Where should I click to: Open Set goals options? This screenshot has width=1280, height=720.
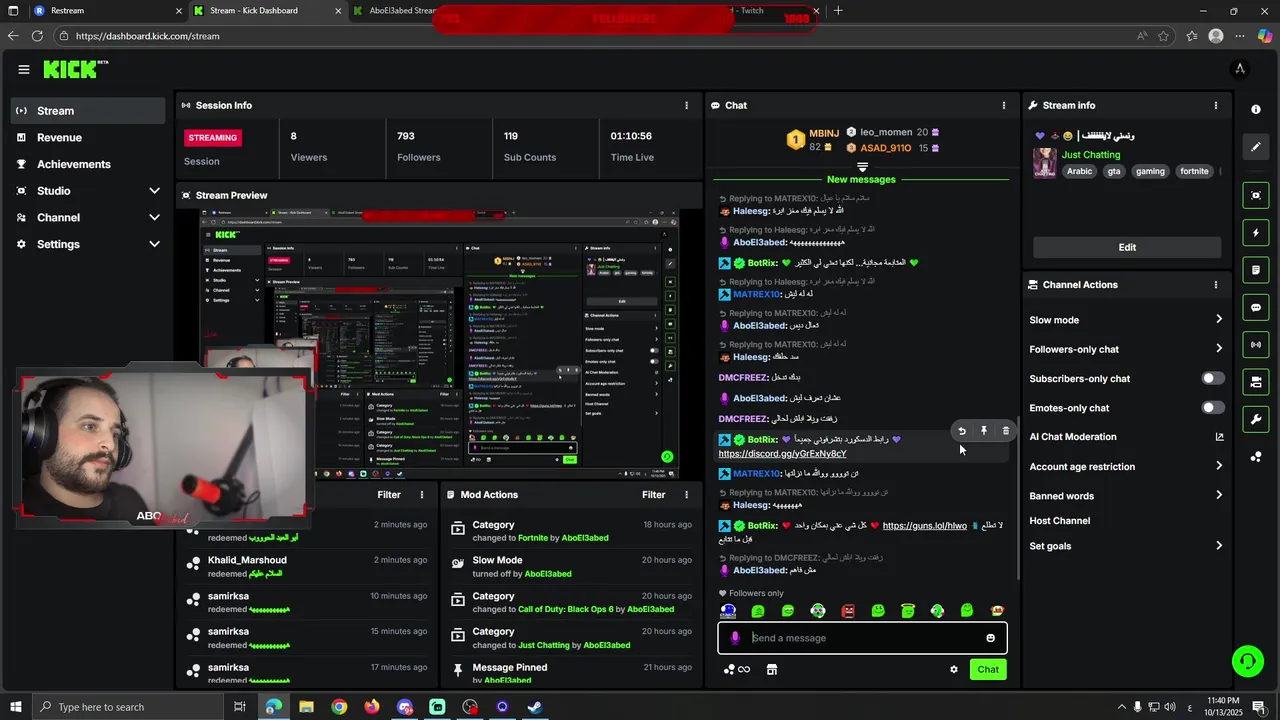coord(1126,546)
